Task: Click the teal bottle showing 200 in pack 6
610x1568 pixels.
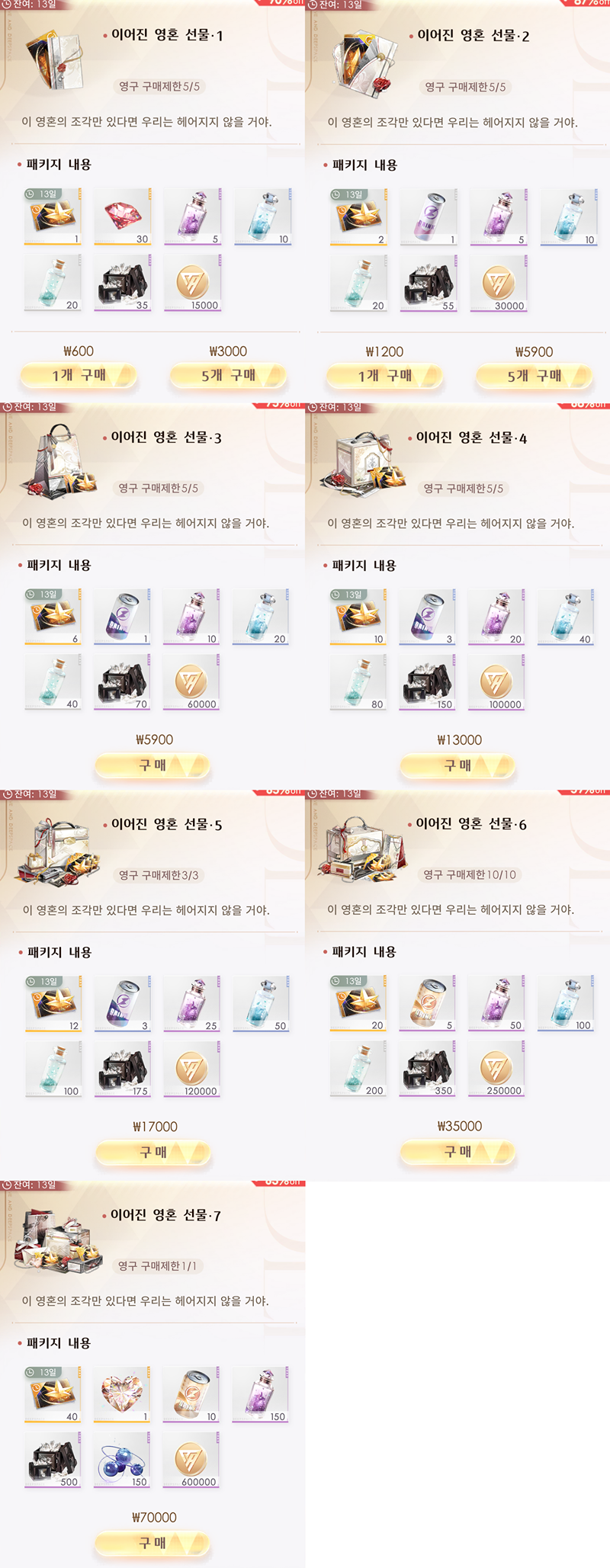Action: pyautogui.click(x=358, y=1069)
